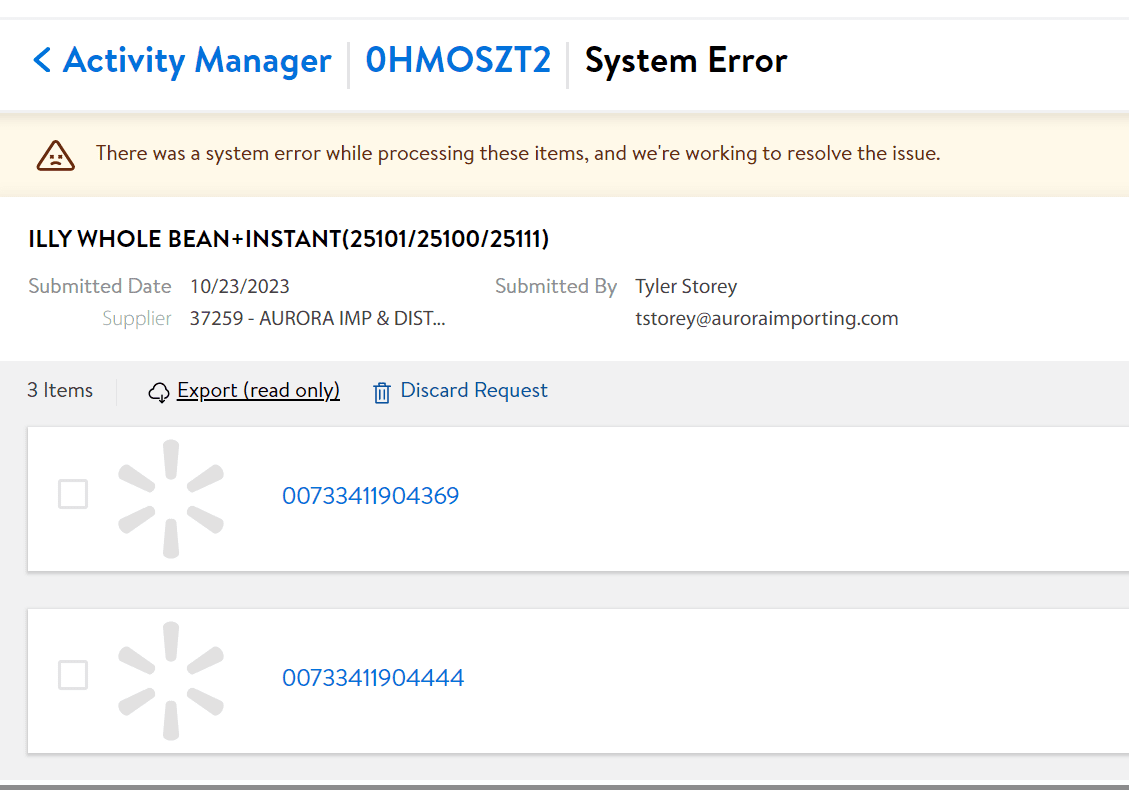Select the ILLY WHOLE BEAN+INSTANT request title
This screenshot has width=1129, height=790.
click(x=289, y=238)
